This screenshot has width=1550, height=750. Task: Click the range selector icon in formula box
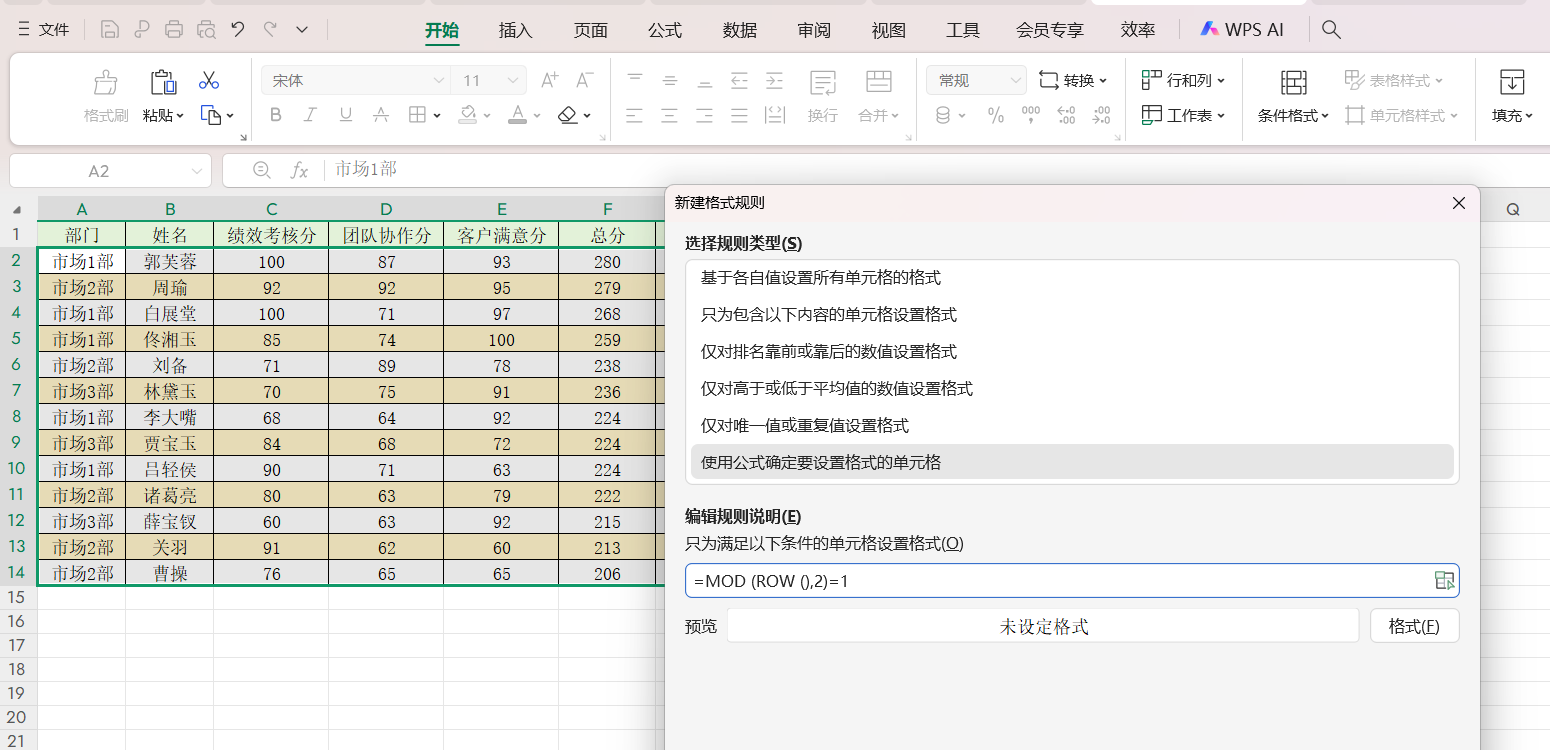1443,581
